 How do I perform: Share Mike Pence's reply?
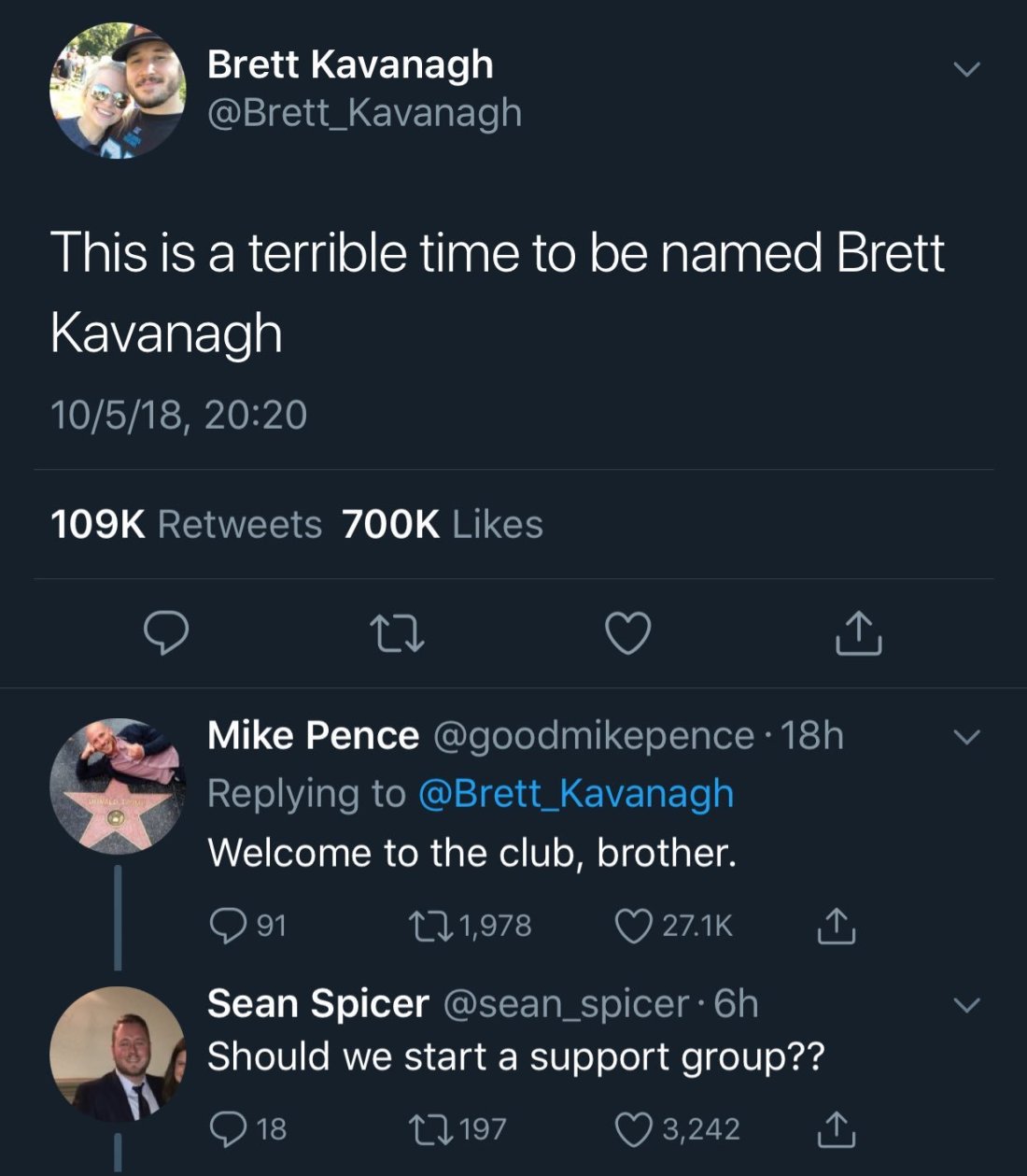[x=837, y=926]
